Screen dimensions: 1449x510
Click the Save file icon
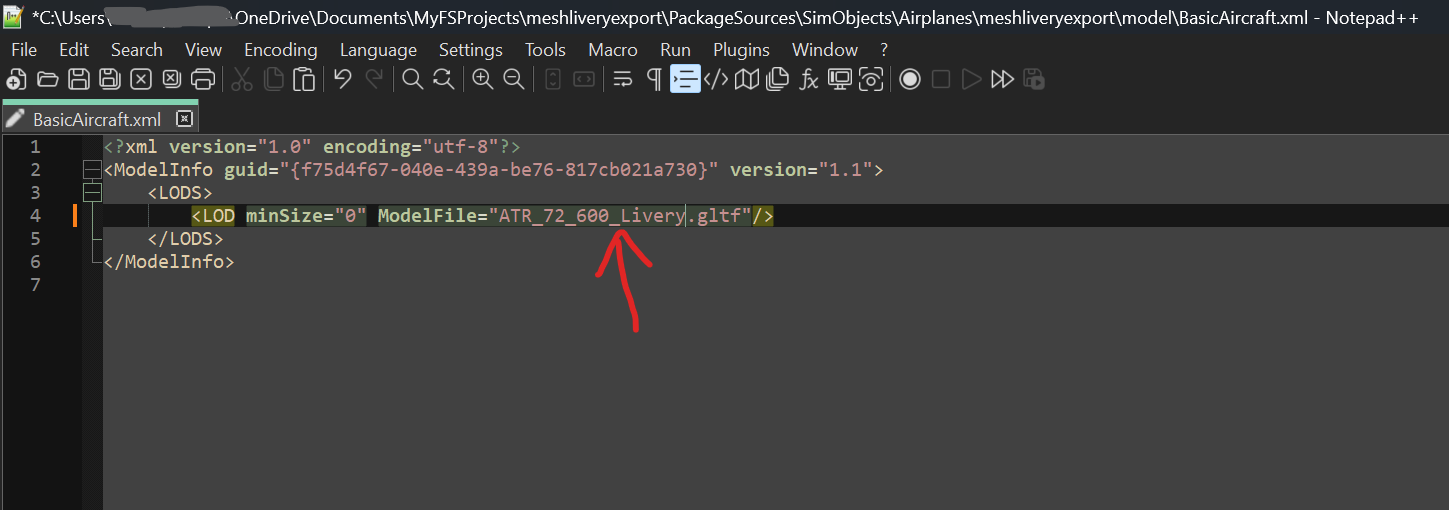point(79,80)
